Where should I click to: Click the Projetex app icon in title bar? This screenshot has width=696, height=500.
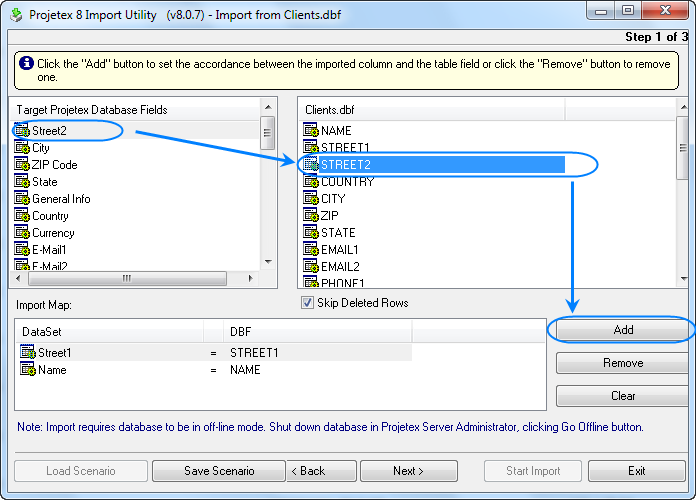[x=16, y=15]
